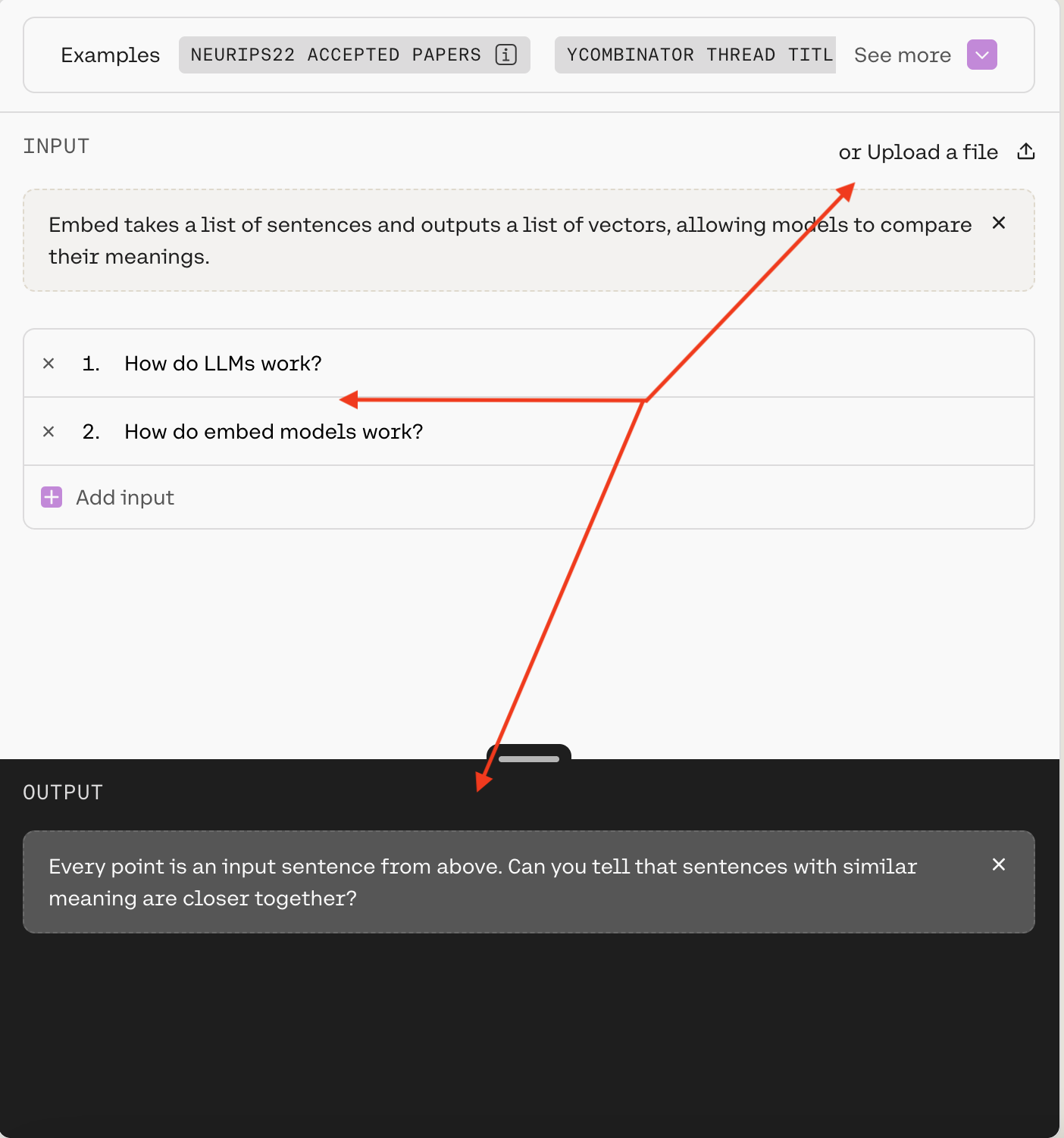Viewport: 1064px width, 1138px height.
Task: Dismiss the Embed description hint banner
Action: pyautogui.click(x=999, y=223)
